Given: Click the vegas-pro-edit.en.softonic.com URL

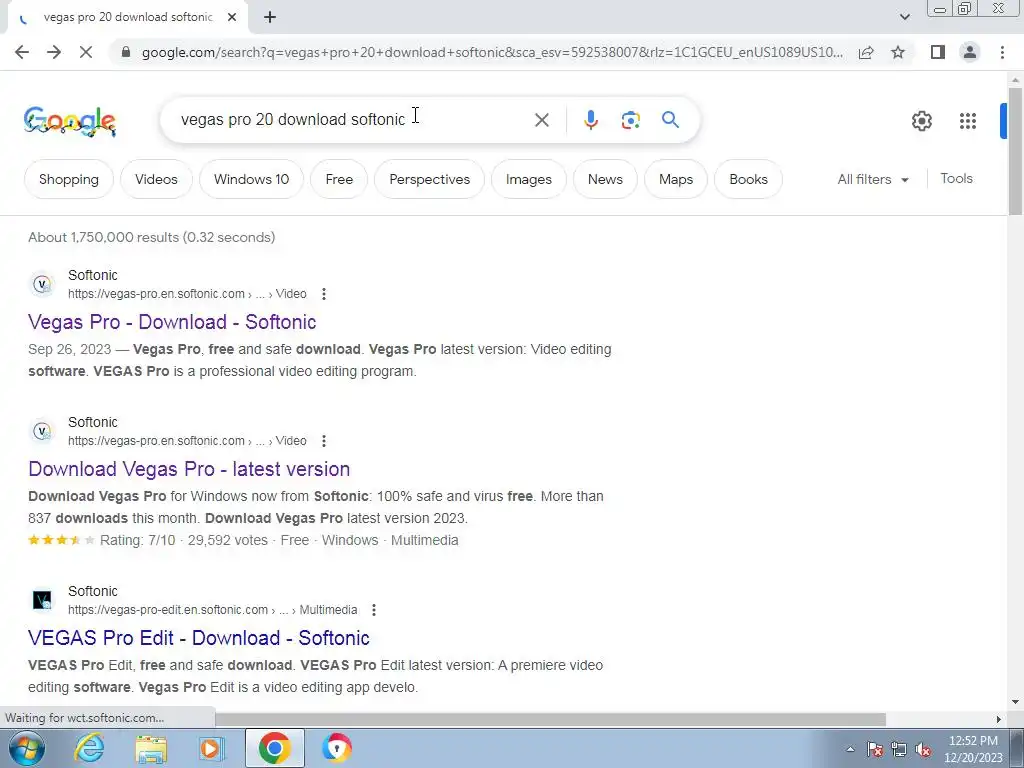Looking at the screenshot, I should [x=212, y=610].
